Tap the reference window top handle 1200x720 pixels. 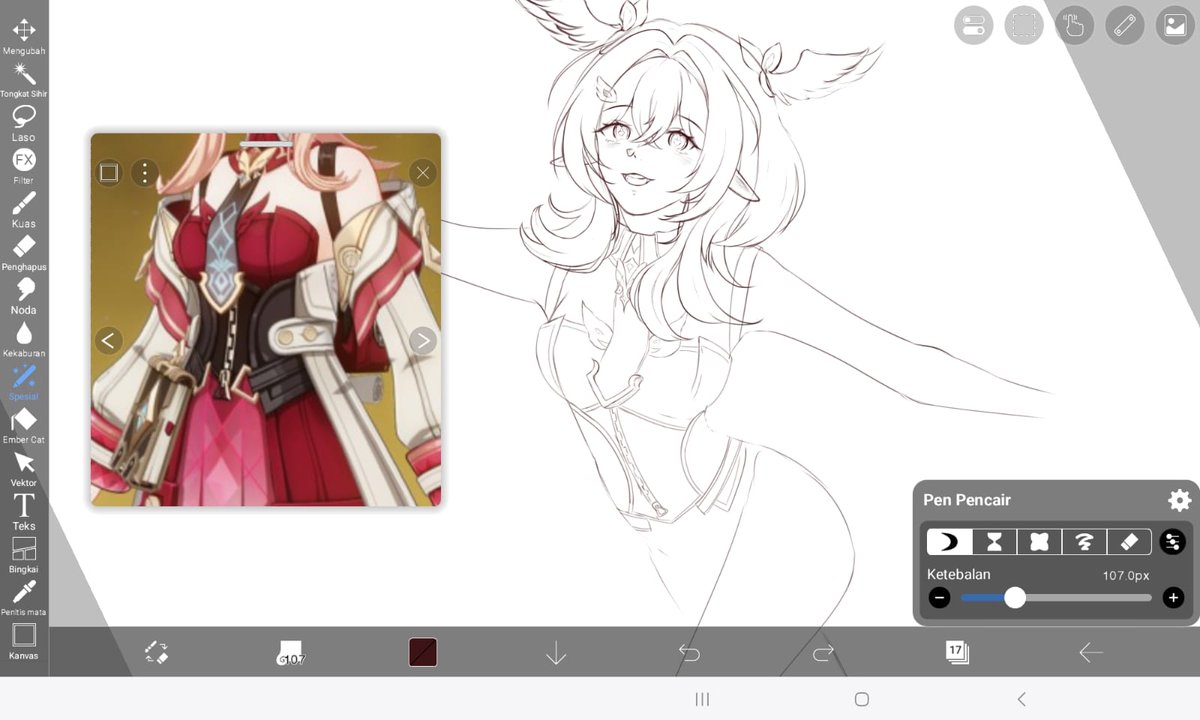266,144
